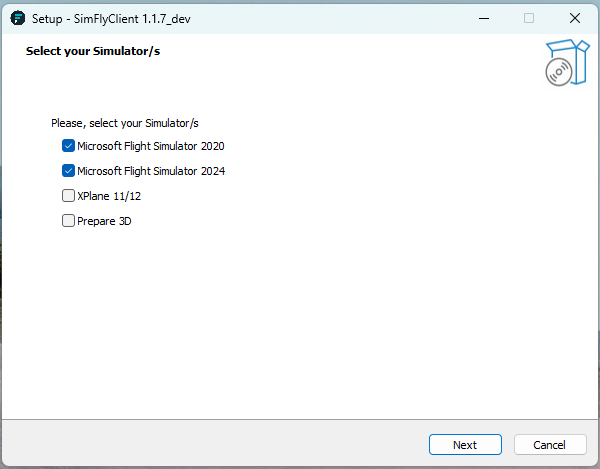
Task: Tick the Prepare 3D checkbox
Action: 68,221
